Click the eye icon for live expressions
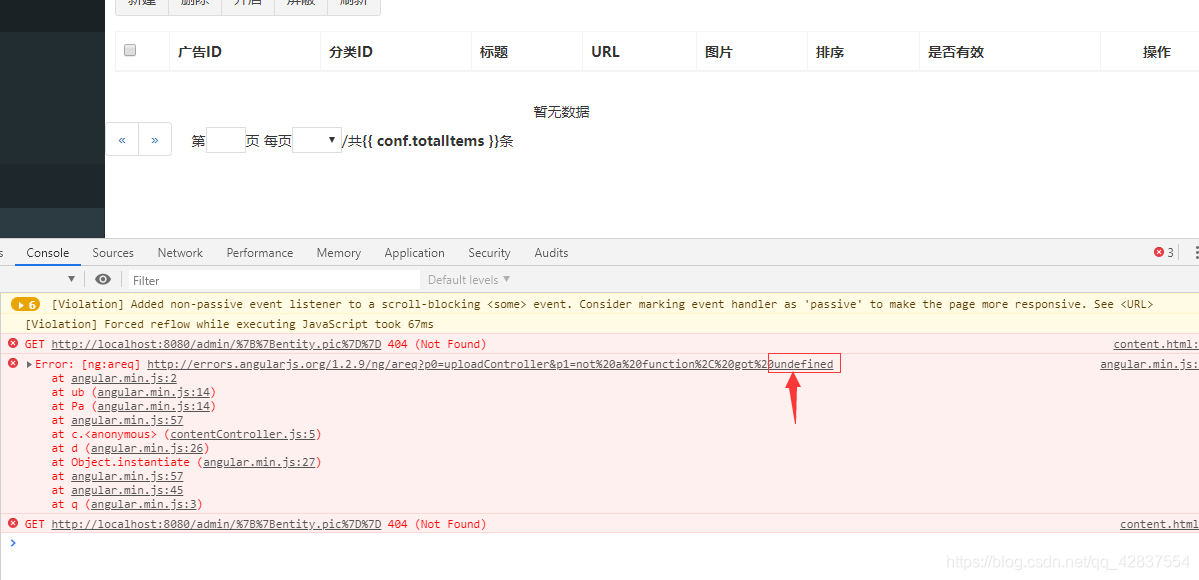Screen dimensions: 1199x580 tap(103, 279)
